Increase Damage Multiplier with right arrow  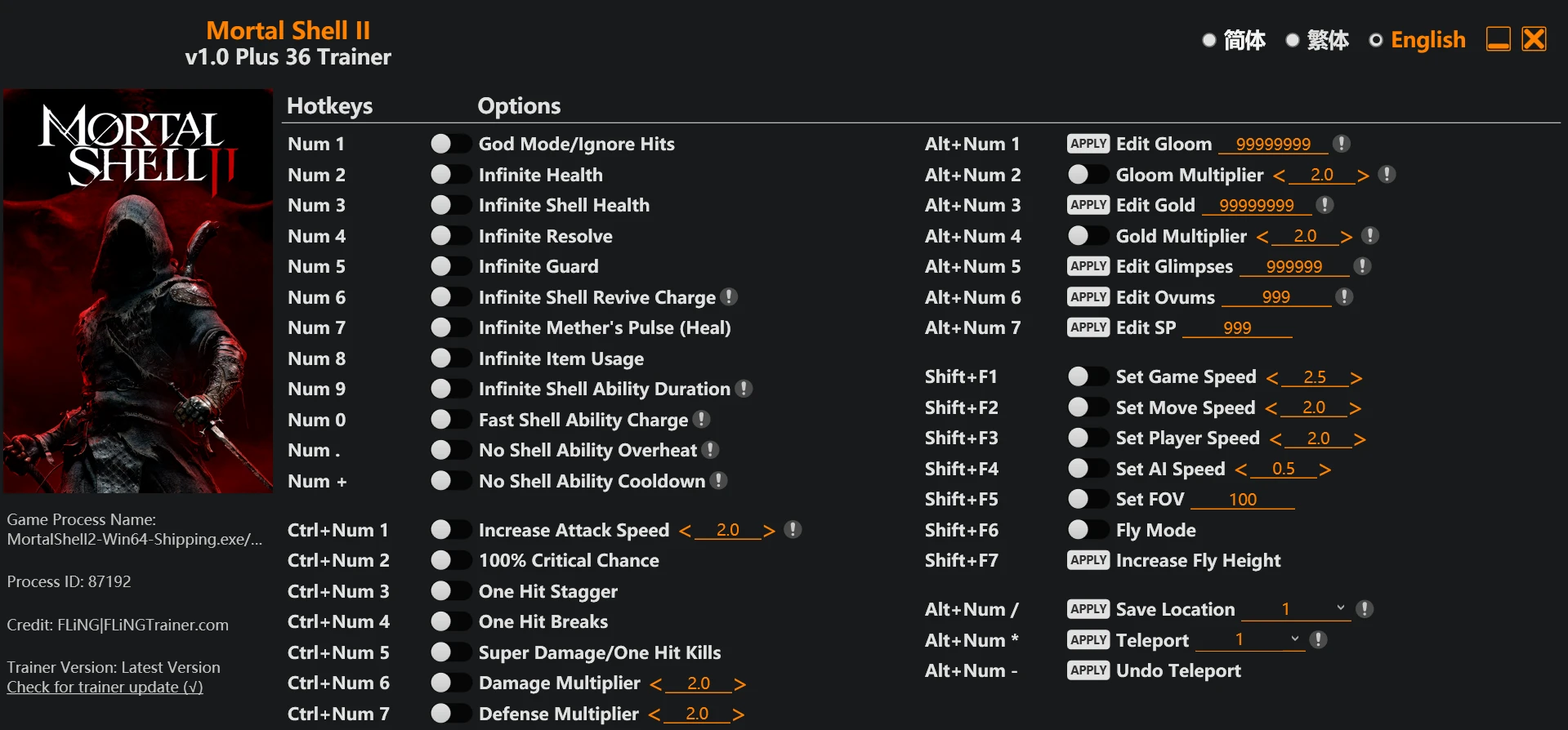(739, 684)
